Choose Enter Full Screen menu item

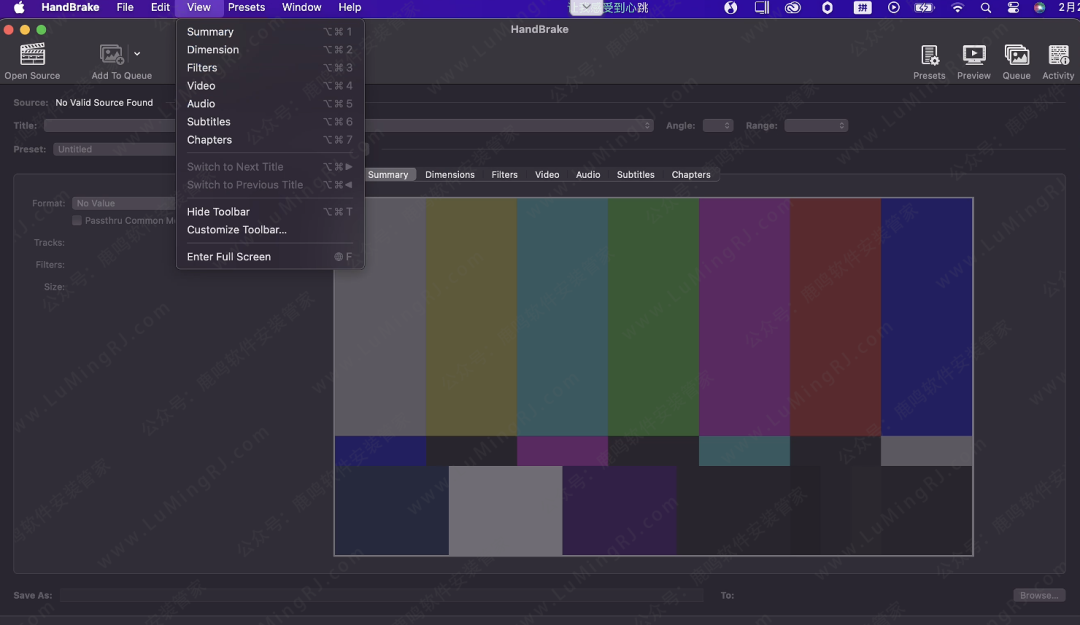tap(228, 257)
